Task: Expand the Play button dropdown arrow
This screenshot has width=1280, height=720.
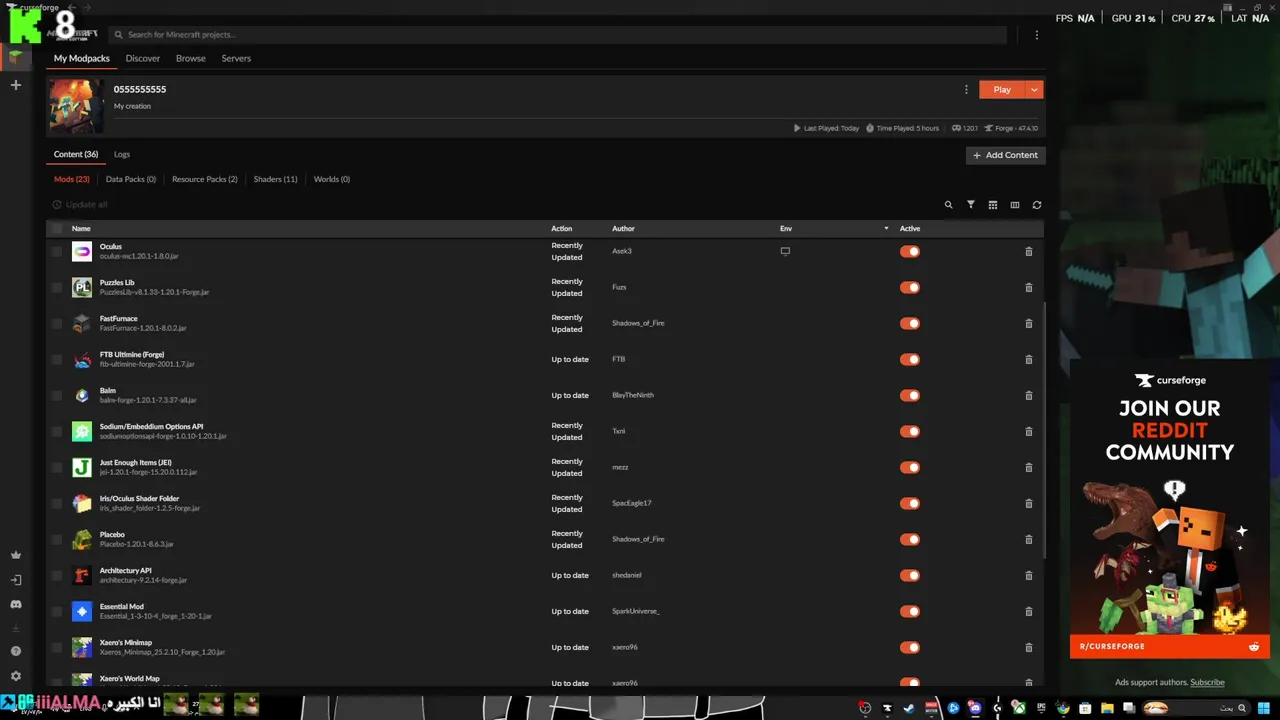Action: (1035, 90)
